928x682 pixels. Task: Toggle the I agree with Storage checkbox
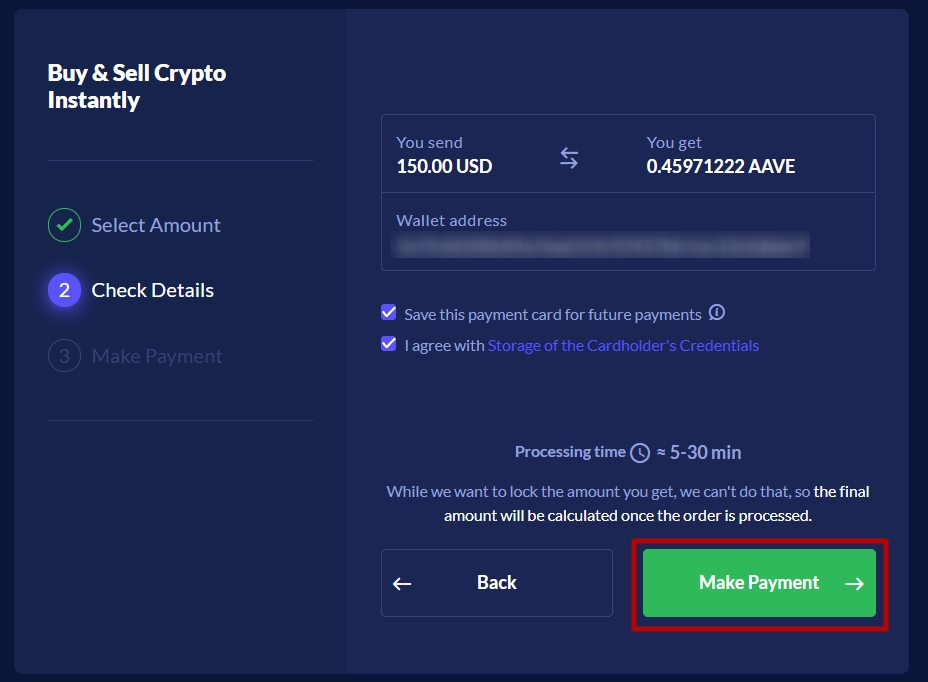coord(389,343)
